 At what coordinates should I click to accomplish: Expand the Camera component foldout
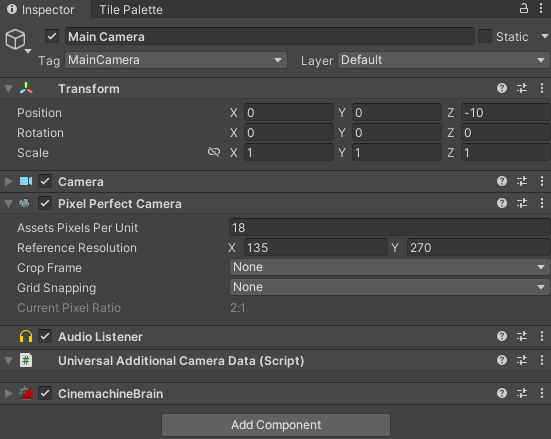pos(8,181)
